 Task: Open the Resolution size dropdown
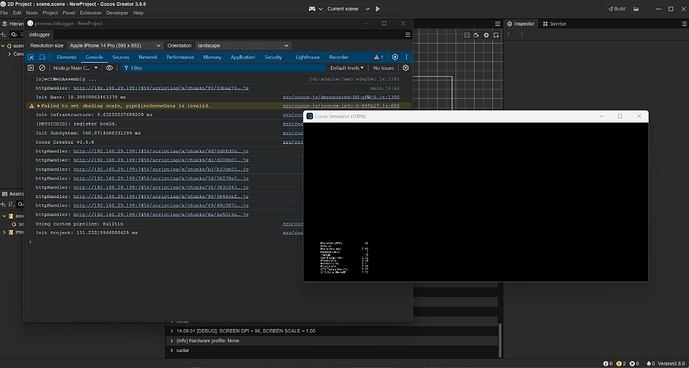[x=115, y=46]
